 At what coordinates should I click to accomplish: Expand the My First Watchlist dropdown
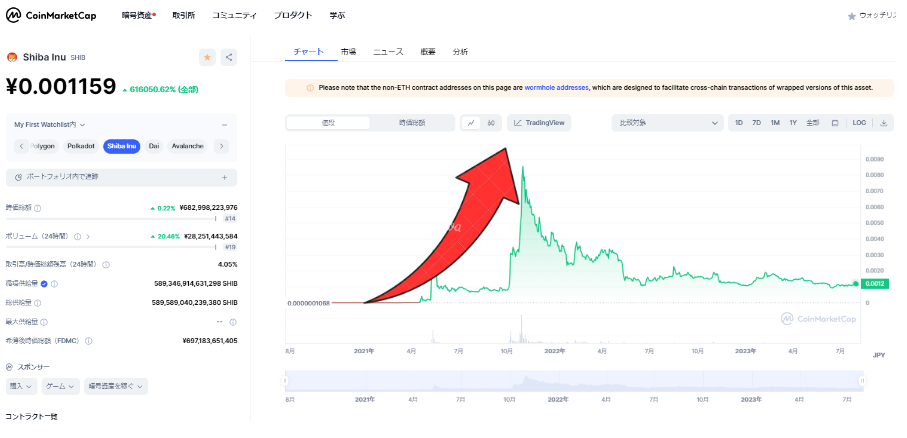[50, 125]
